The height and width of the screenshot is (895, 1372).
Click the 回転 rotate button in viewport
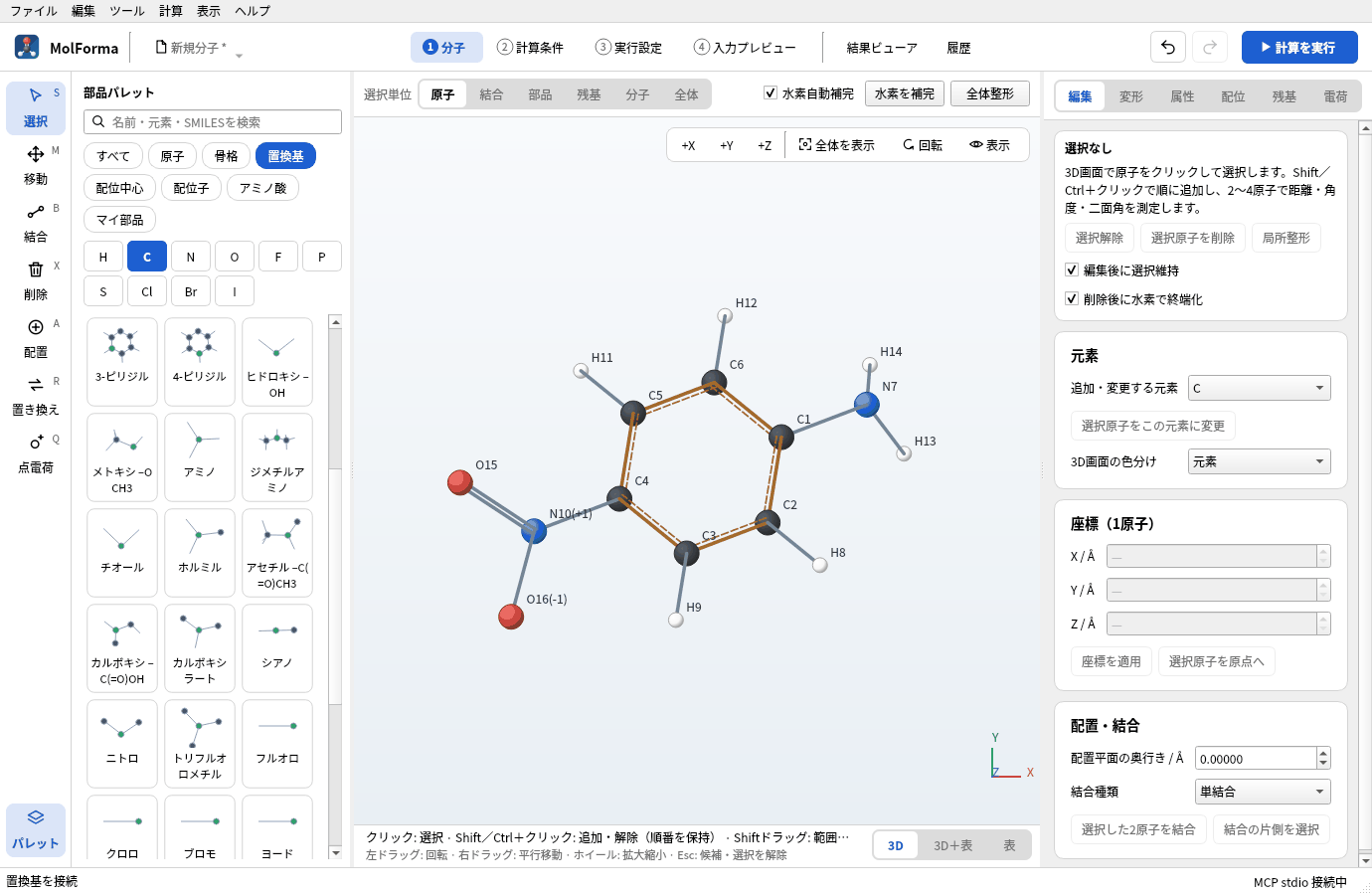point(923,145)
